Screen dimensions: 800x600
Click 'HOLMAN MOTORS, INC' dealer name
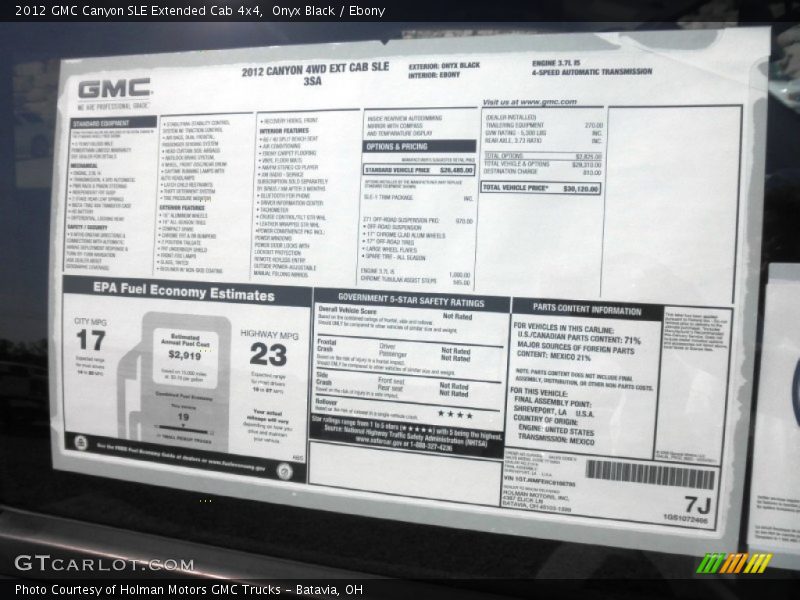click(x=536, y=495)
